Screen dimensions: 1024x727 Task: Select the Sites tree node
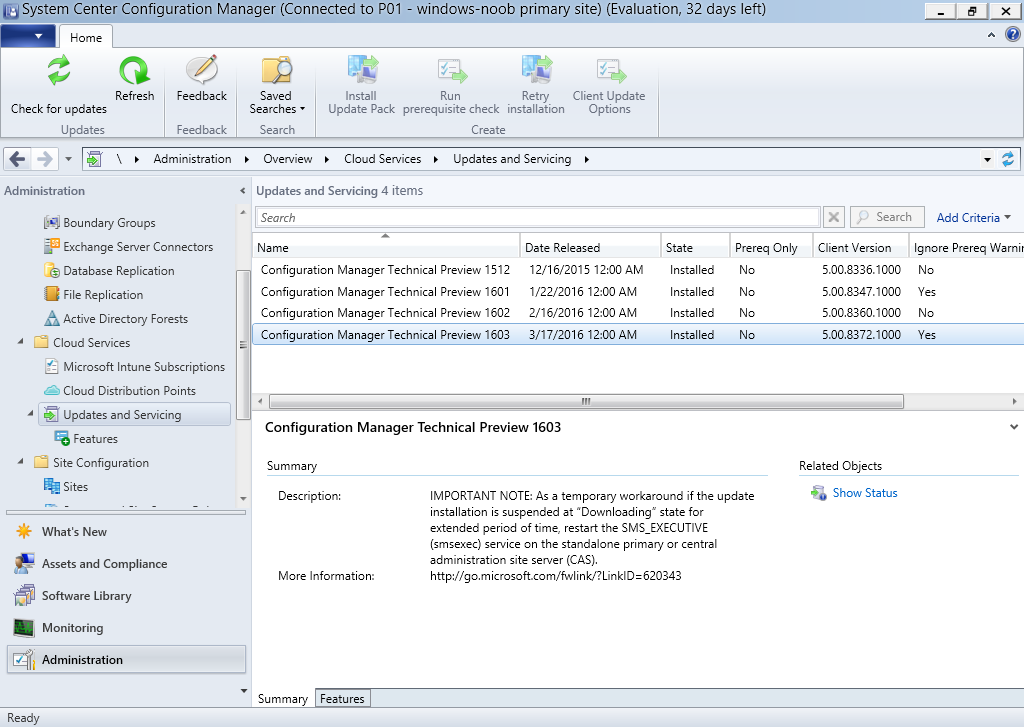click(x=75, y=487)
